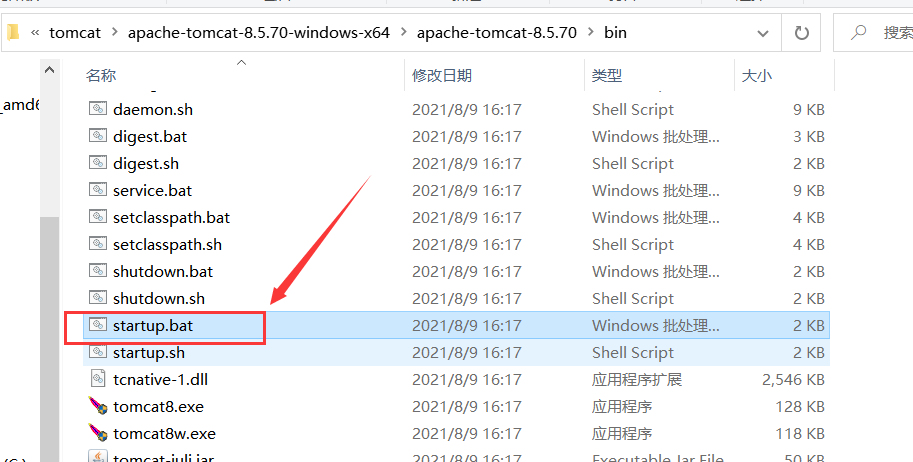Expand the chevron before the bin breadcrumb
This screenshot has height=462, width=913.
[590, 33]
